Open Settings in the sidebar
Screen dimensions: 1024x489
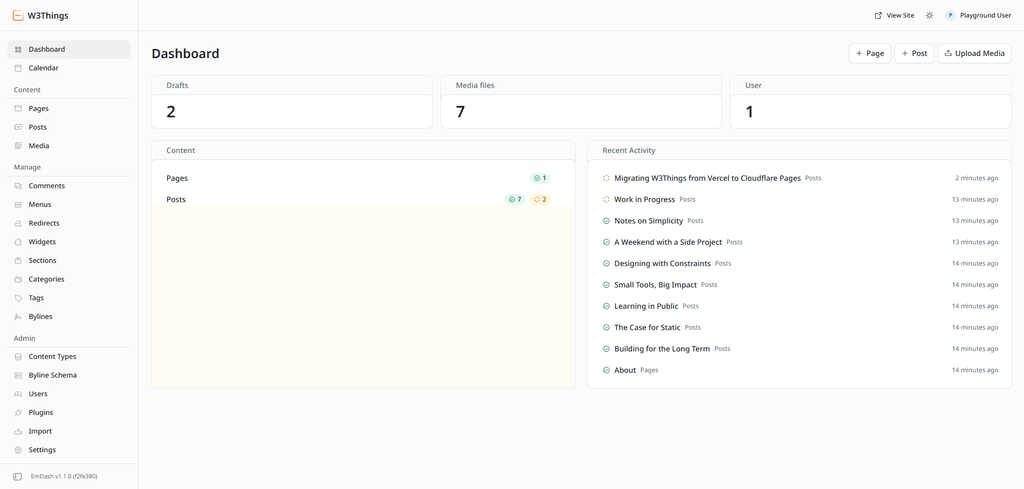69,450
